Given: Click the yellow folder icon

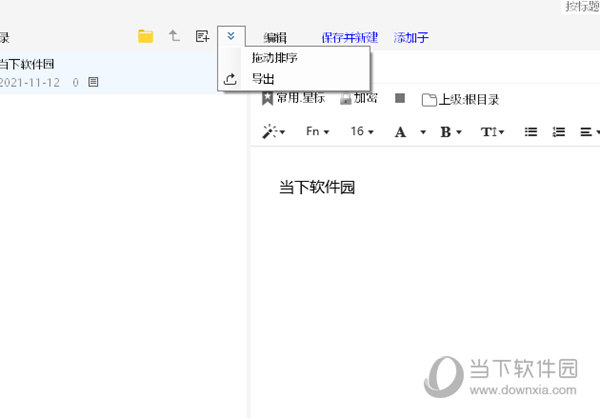Looking at the screenshot, I should click(146, 36).
